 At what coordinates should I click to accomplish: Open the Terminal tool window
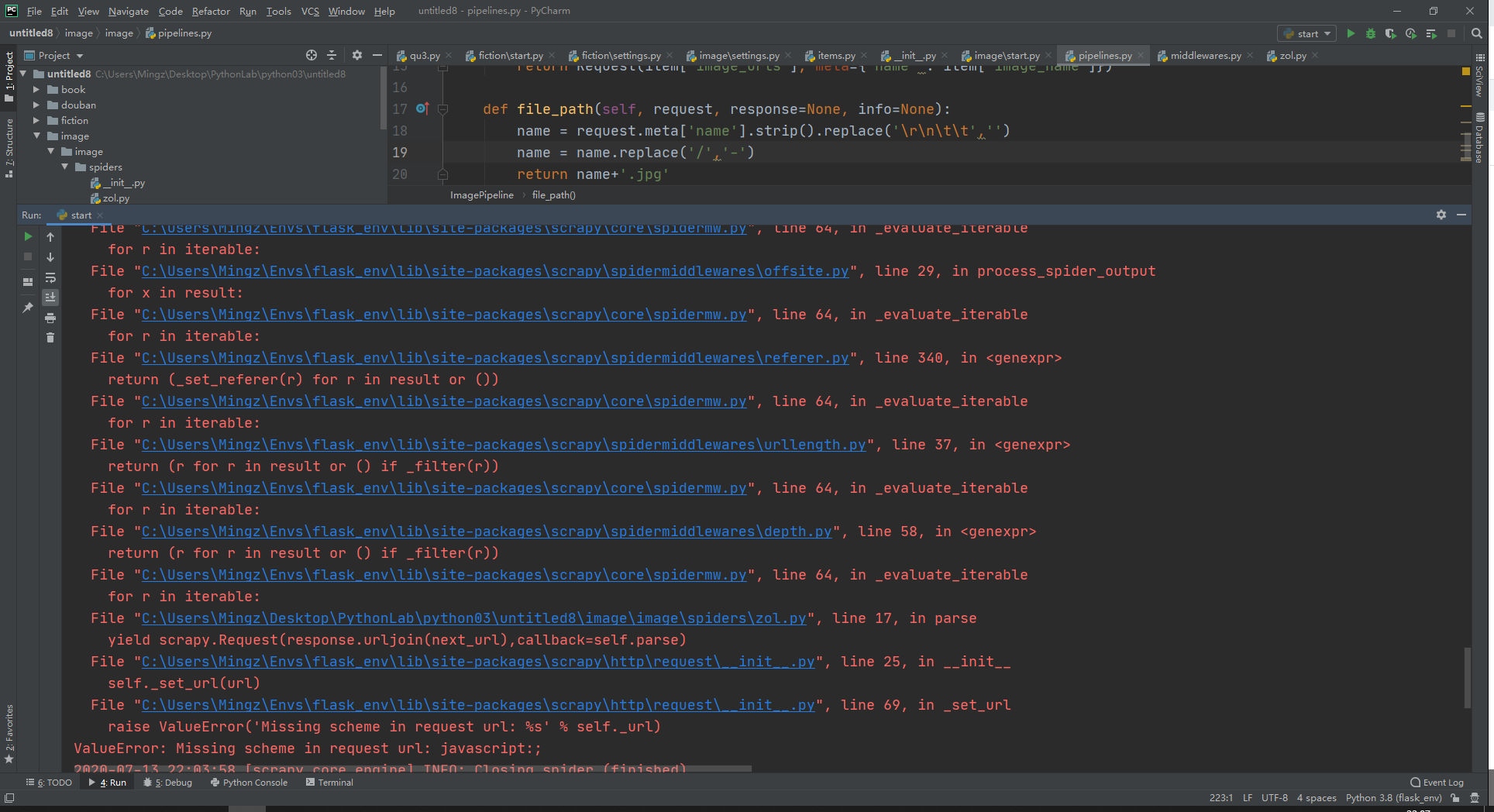(x=329, y=783)
